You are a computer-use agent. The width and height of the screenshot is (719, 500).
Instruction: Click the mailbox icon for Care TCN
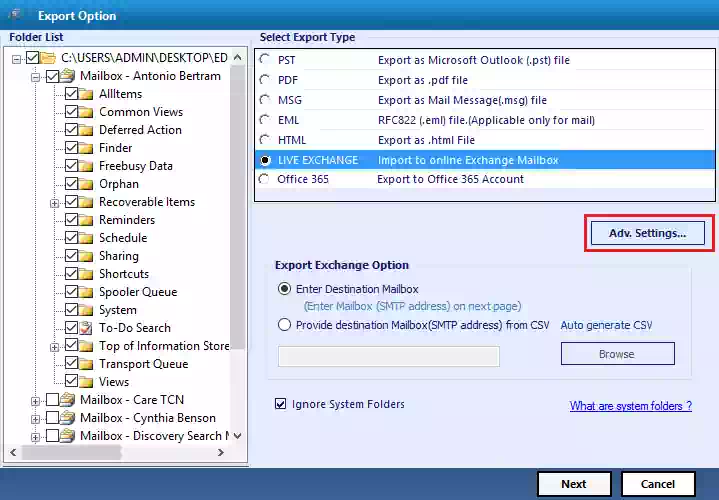coord(67,400)
